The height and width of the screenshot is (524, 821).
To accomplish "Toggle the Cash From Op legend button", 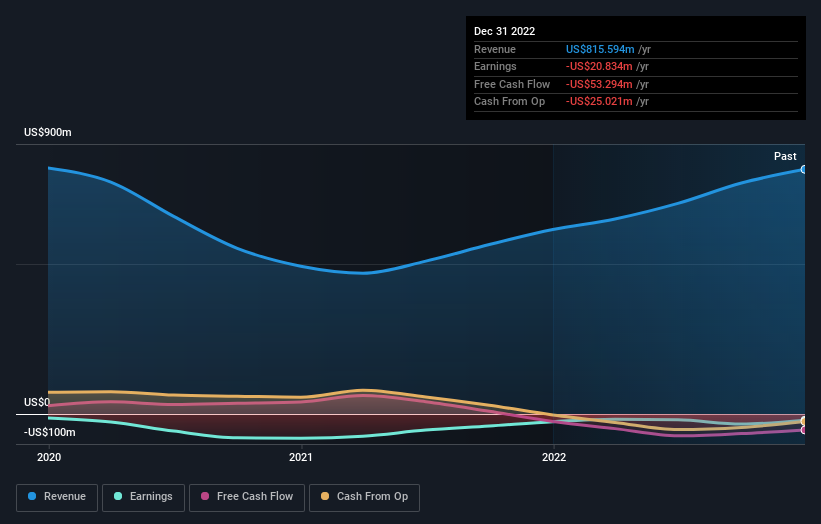I will (x=364, y=497).
